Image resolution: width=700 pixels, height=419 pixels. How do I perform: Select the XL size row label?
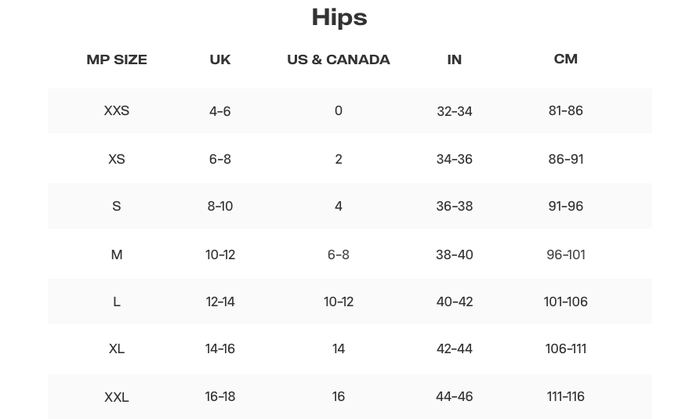pyautogui.click(x=116, y=349)
